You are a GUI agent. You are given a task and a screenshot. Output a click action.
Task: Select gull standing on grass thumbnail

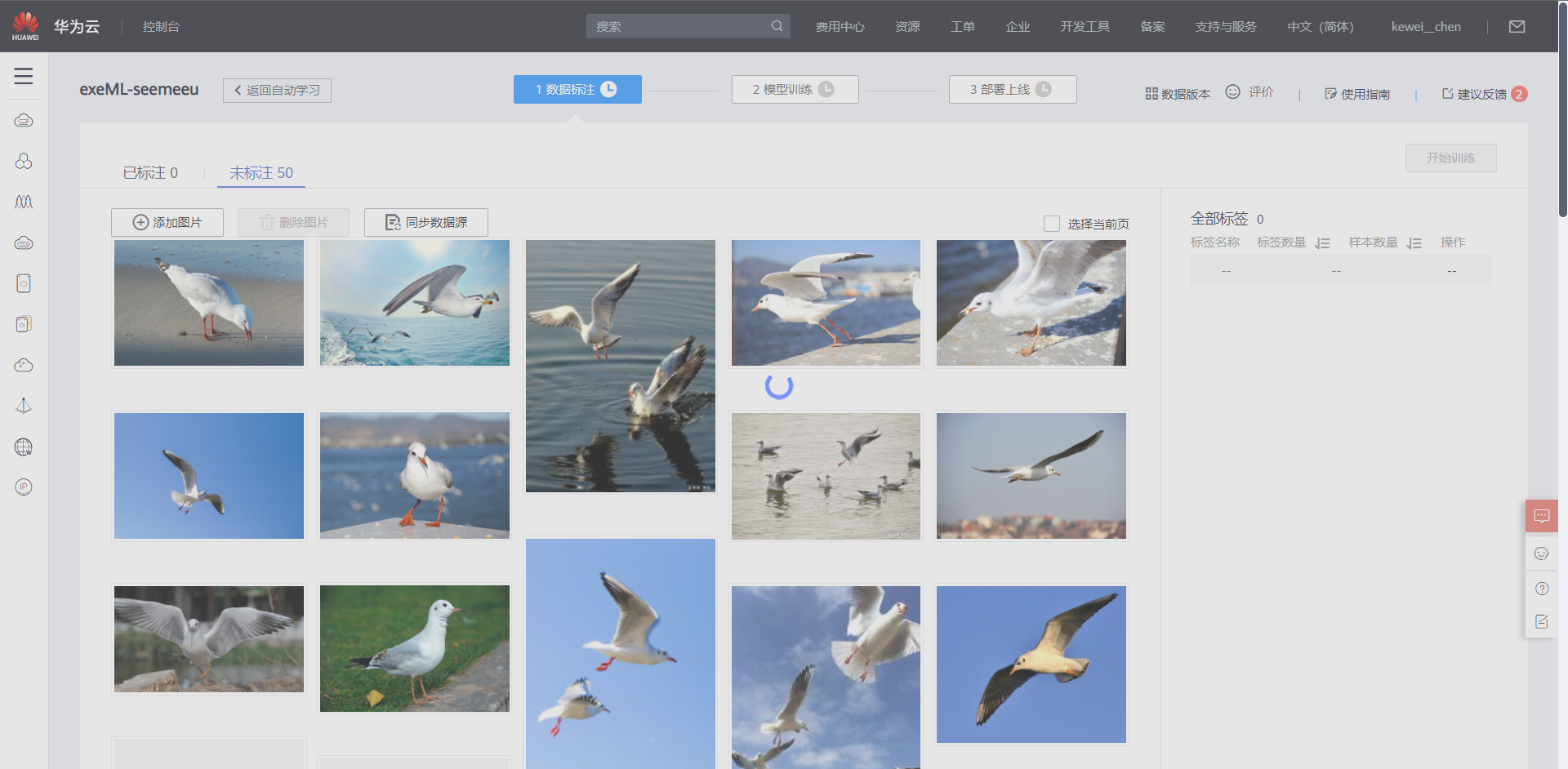tap(415, 648)
